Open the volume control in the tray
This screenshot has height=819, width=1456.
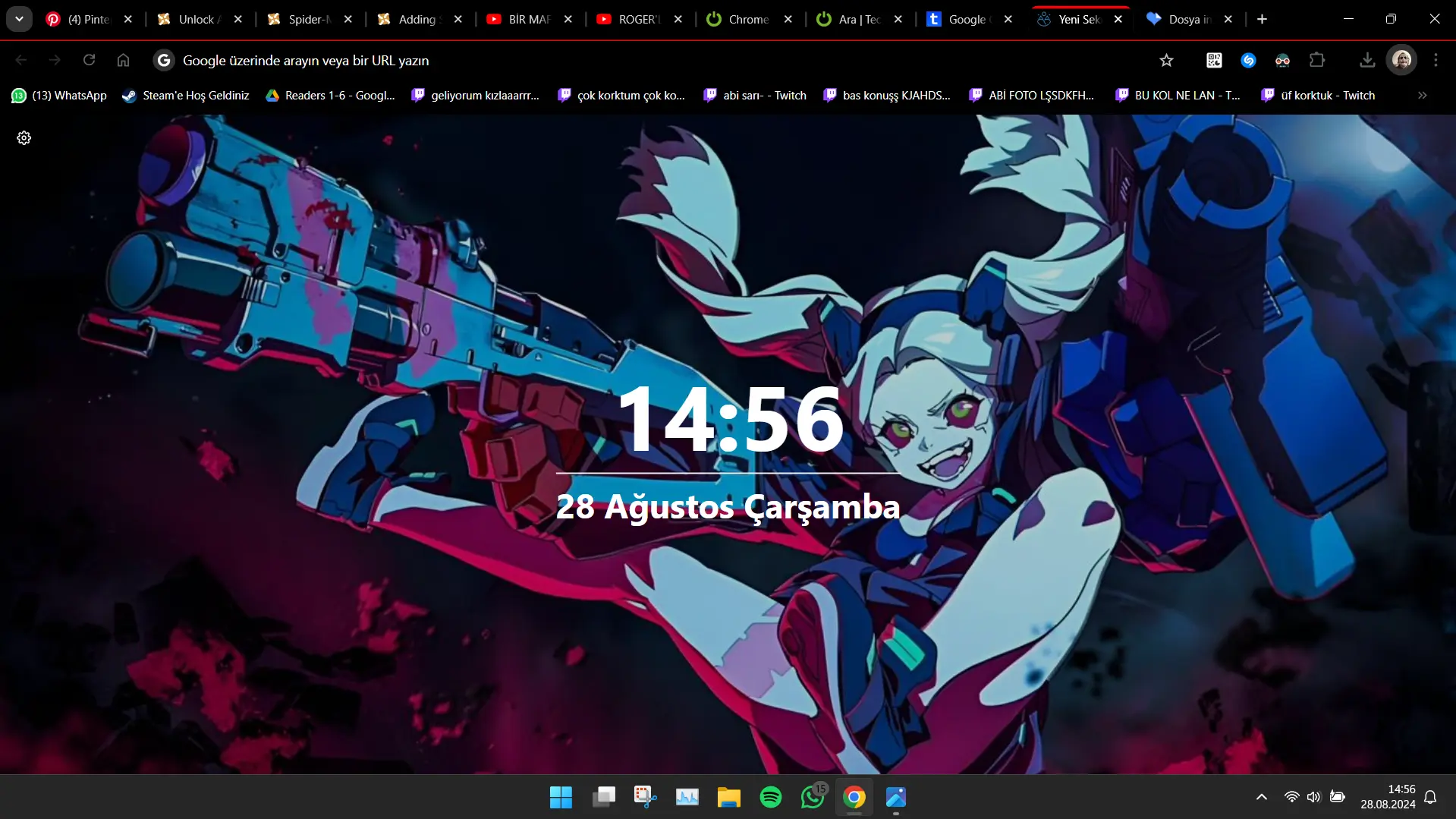(1313, 797)
